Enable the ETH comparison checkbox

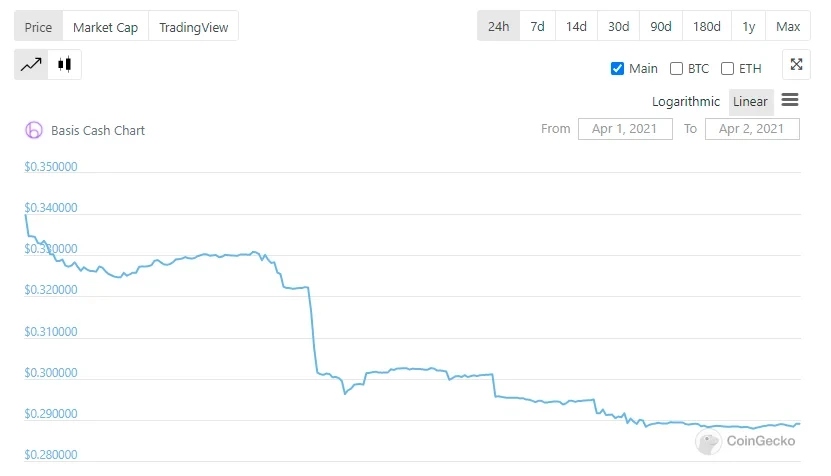(x=728, y=69)
